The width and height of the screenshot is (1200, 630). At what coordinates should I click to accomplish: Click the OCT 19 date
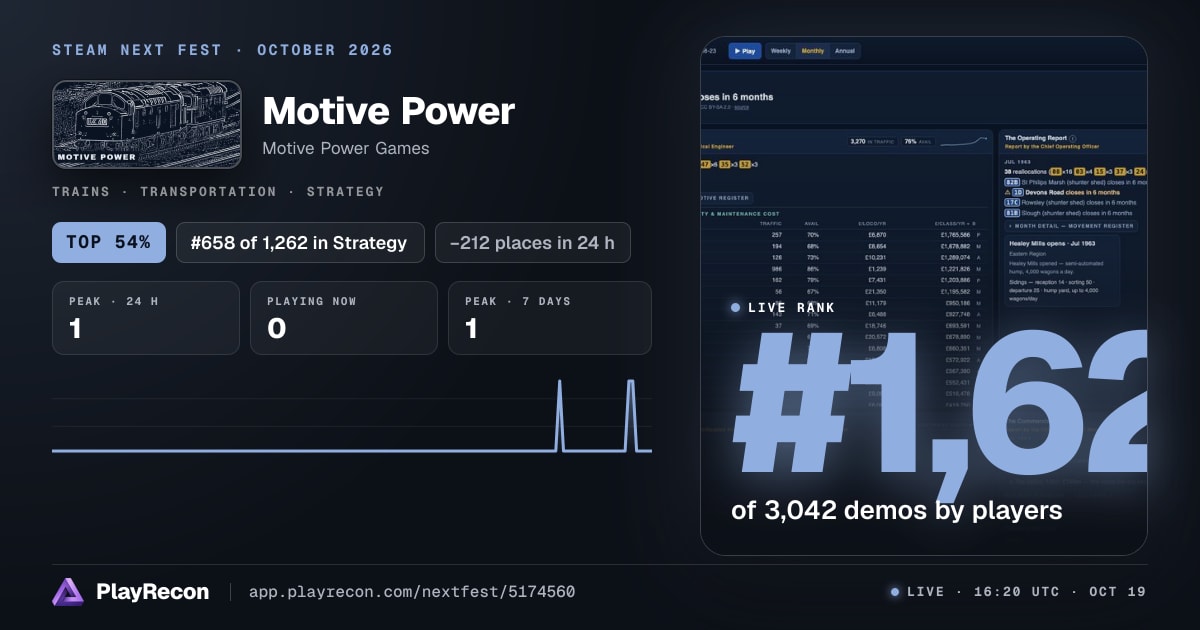click(1116, 592)
